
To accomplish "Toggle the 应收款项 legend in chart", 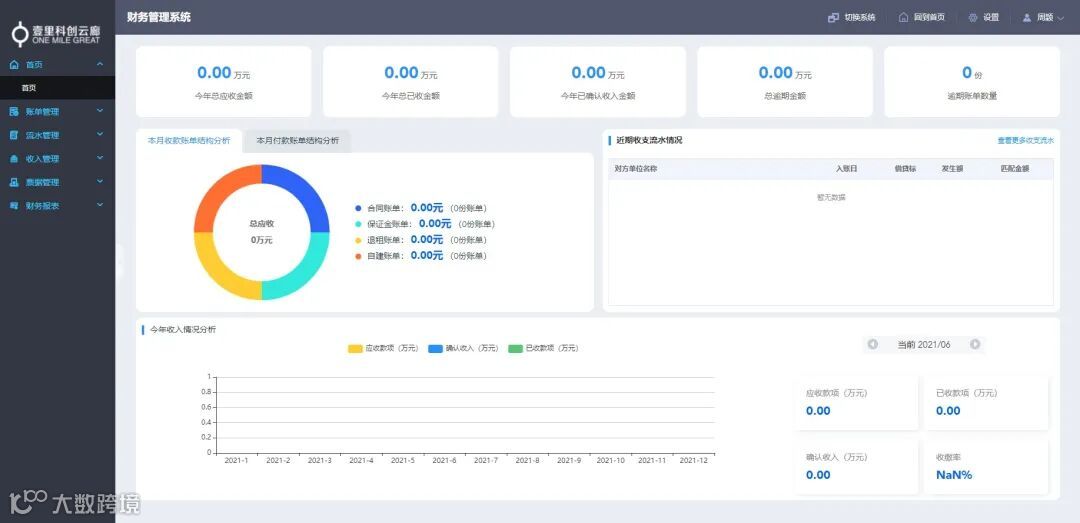I will coord(383,348).
